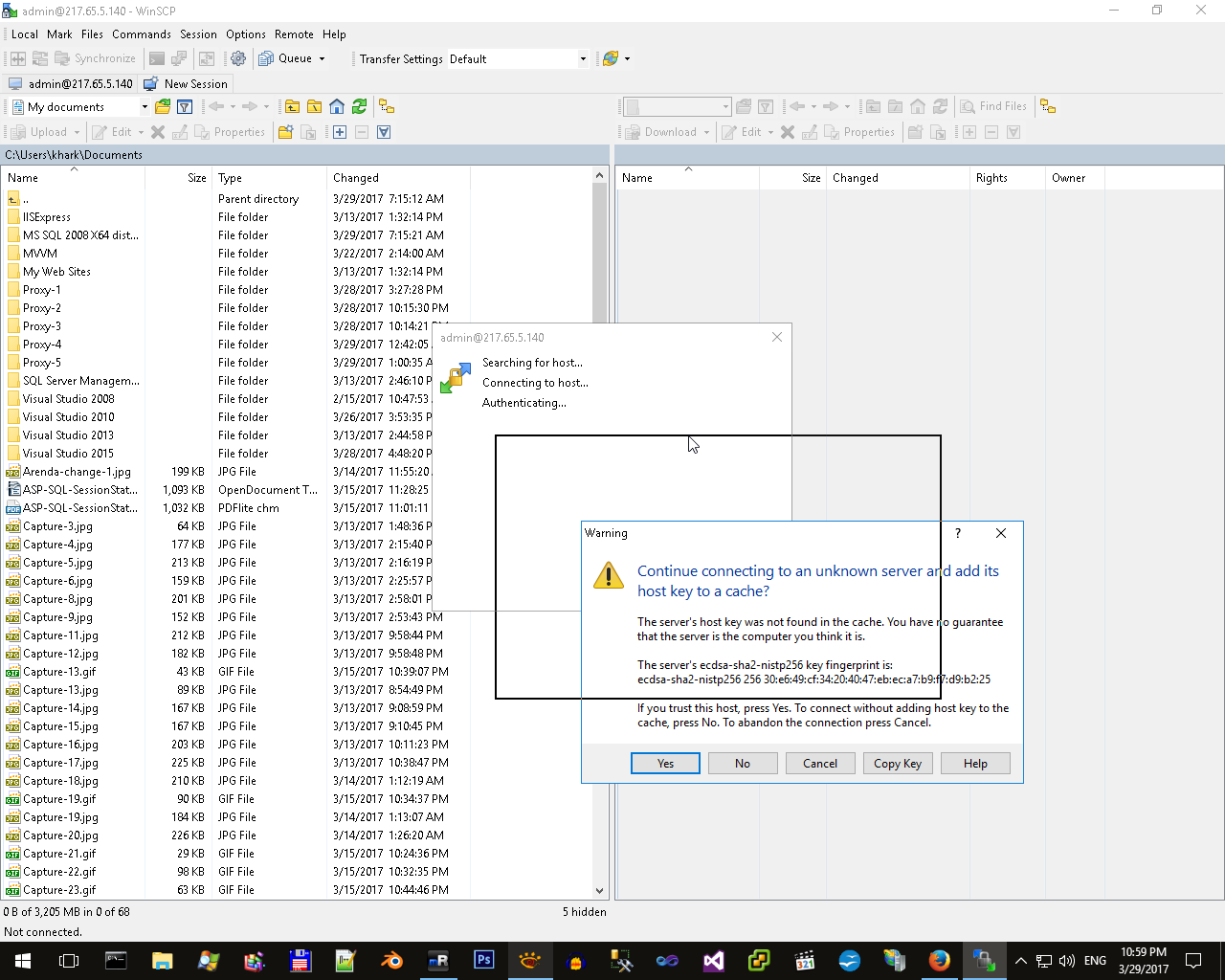Sort local files by Size column header

179,177
